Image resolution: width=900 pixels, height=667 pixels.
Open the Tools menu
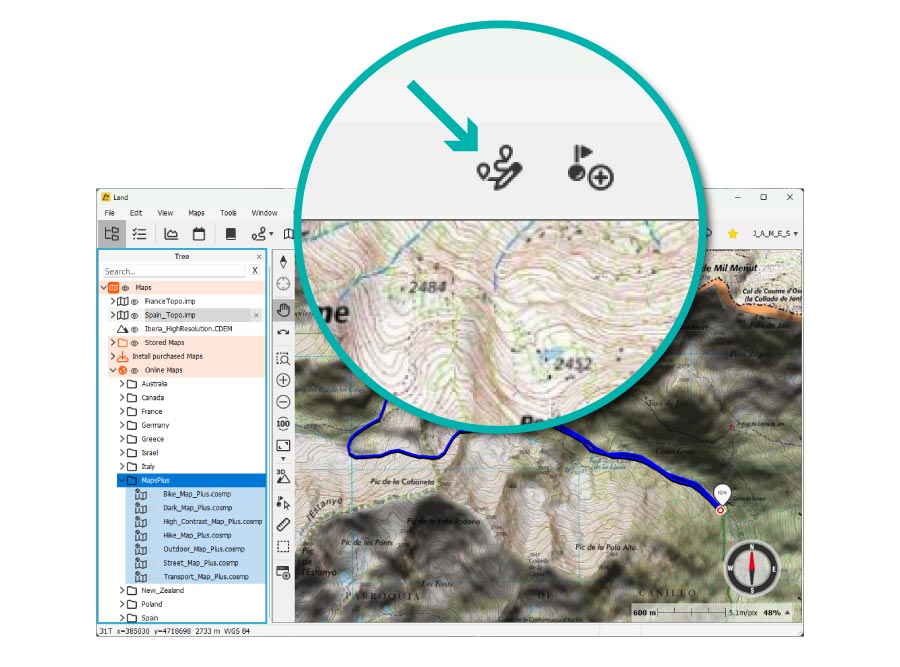pos(228,212)
